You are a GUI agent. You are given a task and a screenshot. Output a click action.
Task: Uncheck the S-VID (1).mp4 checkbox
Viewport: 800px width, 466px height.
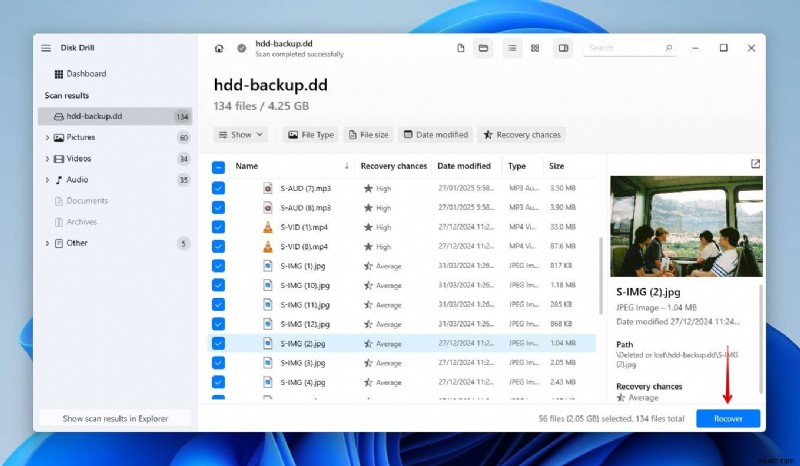click(218, 227)
